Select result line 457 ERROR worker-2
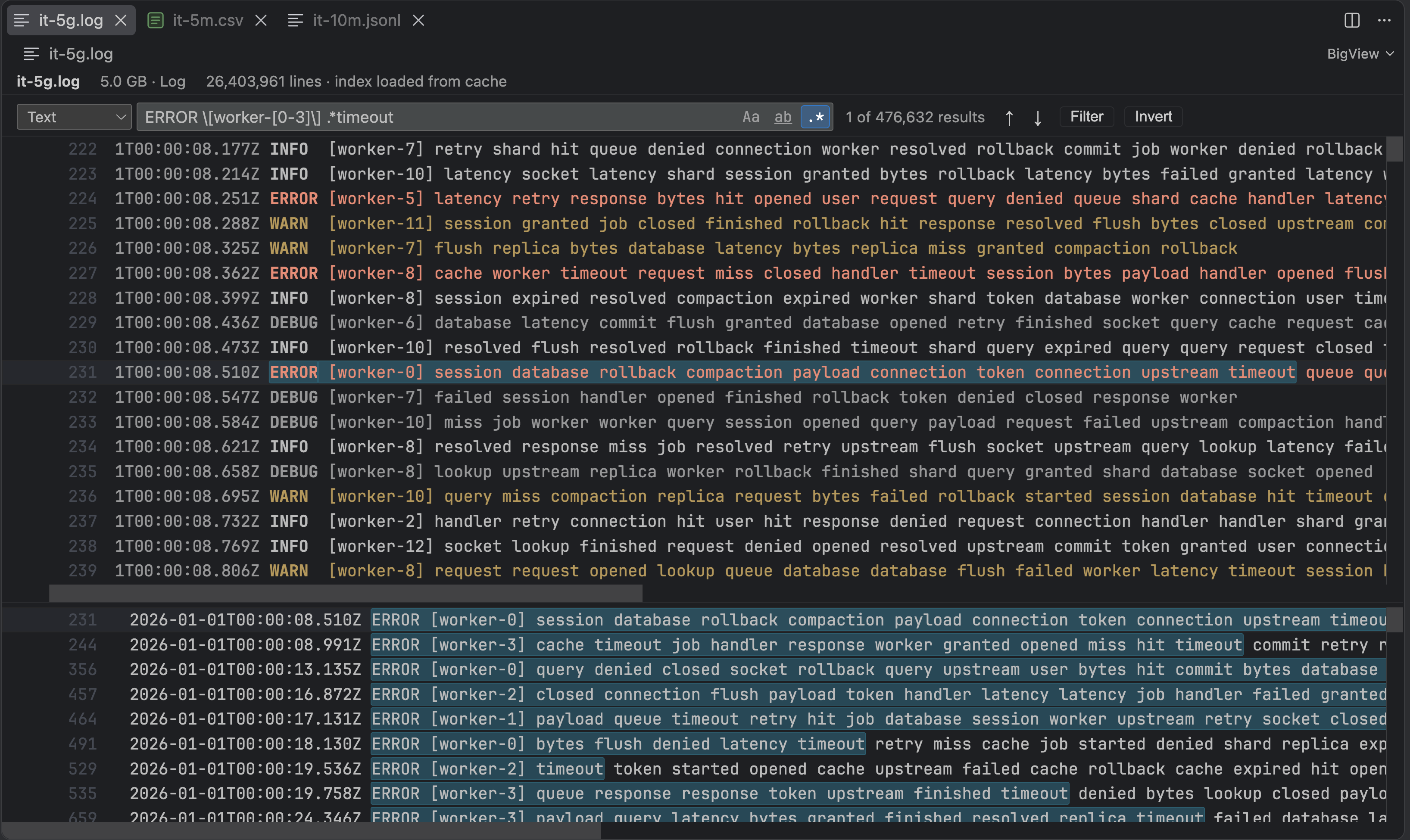This screenshot has width=1410, height=840. coord(694,694)
